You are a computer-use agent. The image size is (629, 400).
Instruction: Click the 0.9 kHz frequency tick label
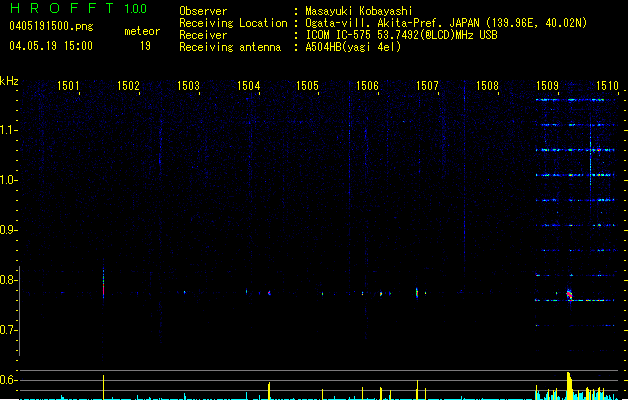8,230
